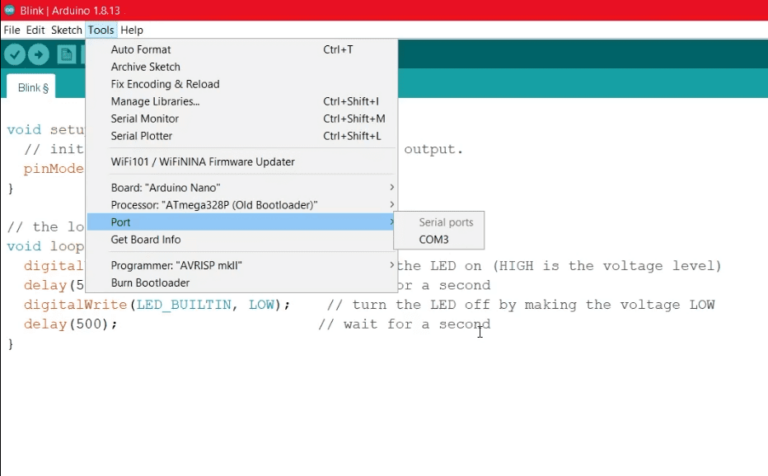Click the highlighted Port menu item
Viewport: 768px width, 476px height.
click(242, 222)
